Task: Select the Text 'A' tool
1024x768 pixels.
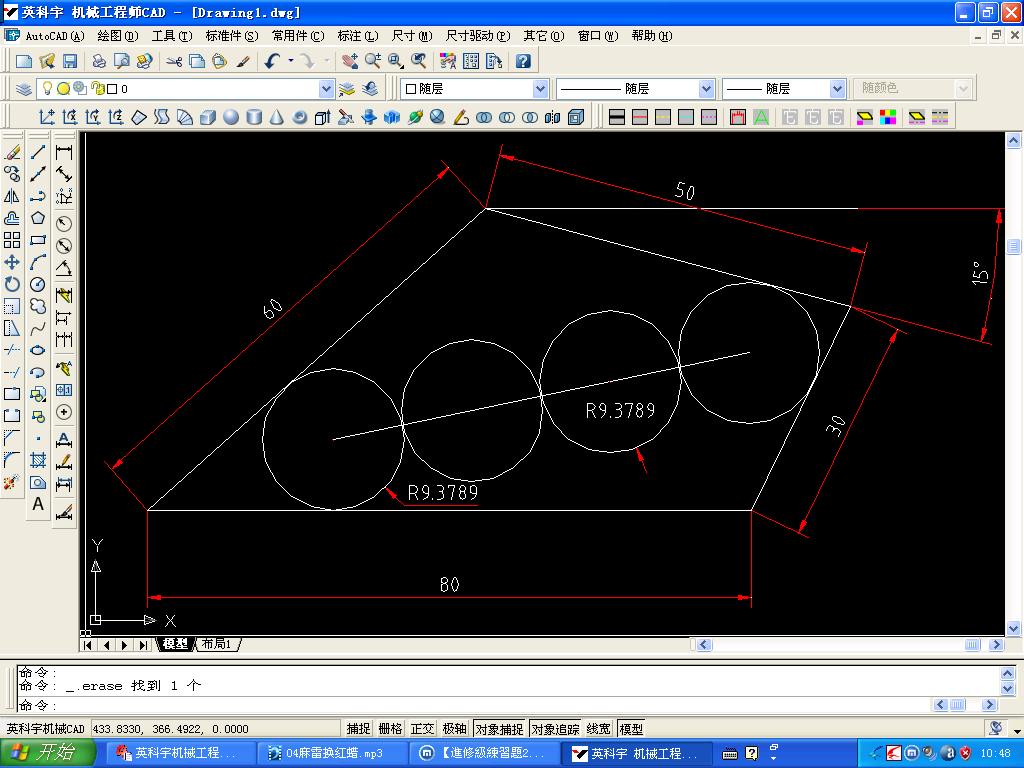Action: [x=38, y=504]
